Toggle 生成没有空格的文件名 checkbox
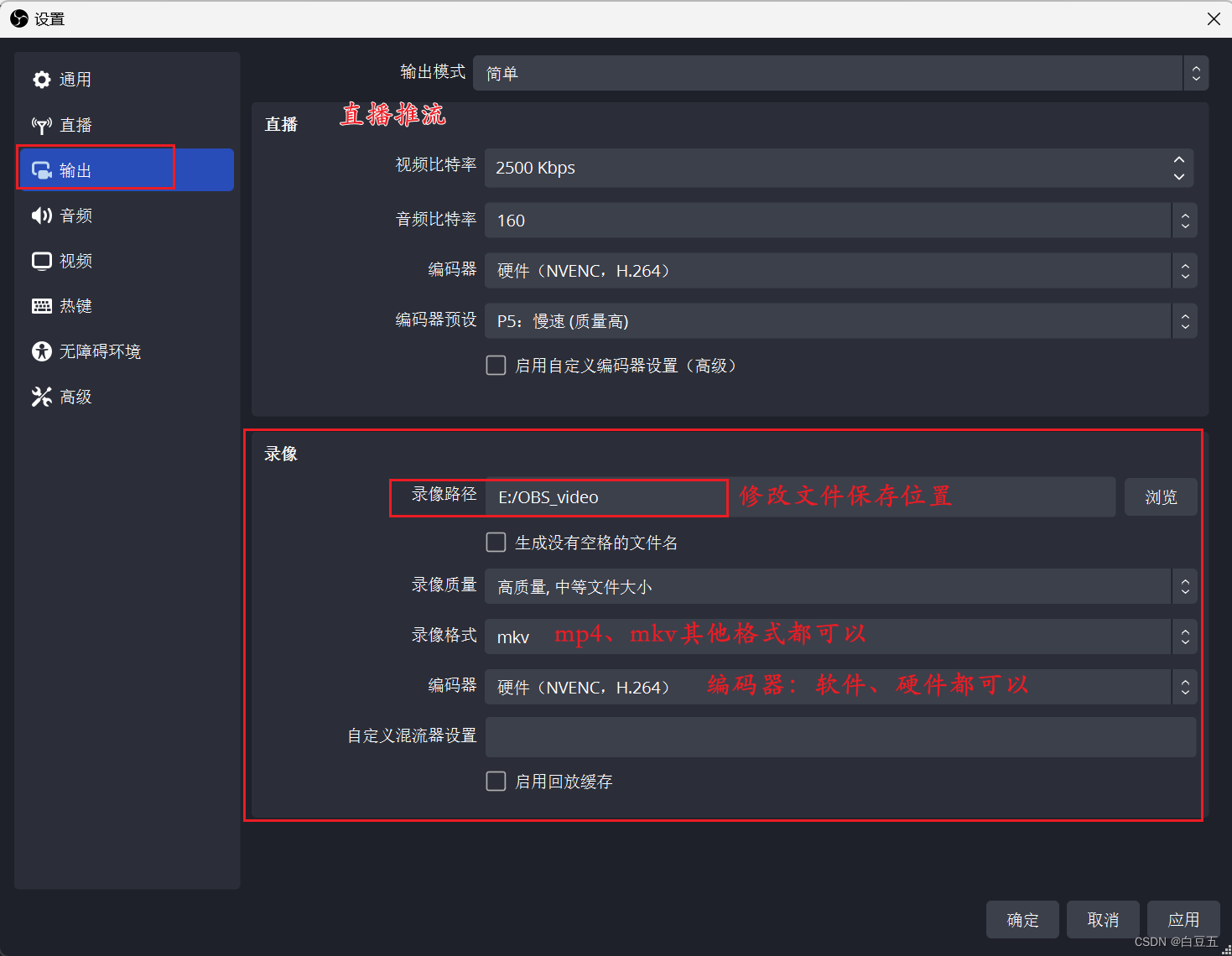1232x956 pixels. tap(496, 543)
